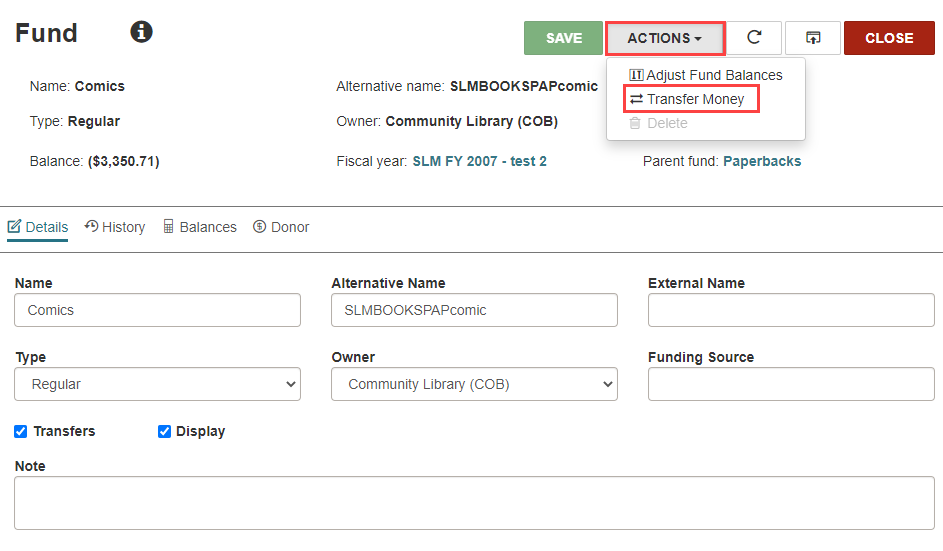Click the Name field containing Comics
Screen dimensions: 943x551
(x=158, y=310)
